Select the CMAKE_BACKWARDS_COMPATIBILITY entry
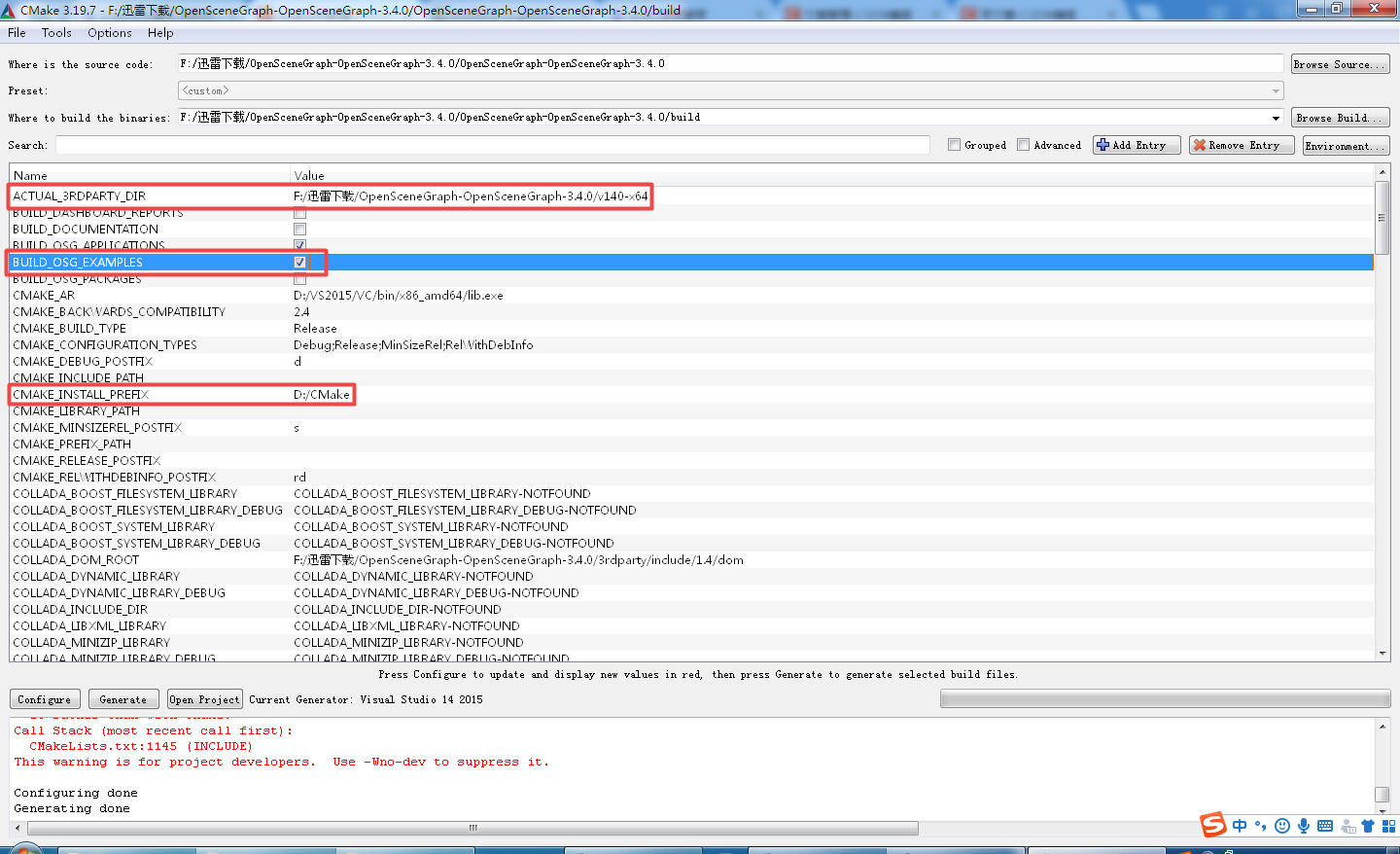1400x854 pixels. pyautogui.click(x=119, y=312)
